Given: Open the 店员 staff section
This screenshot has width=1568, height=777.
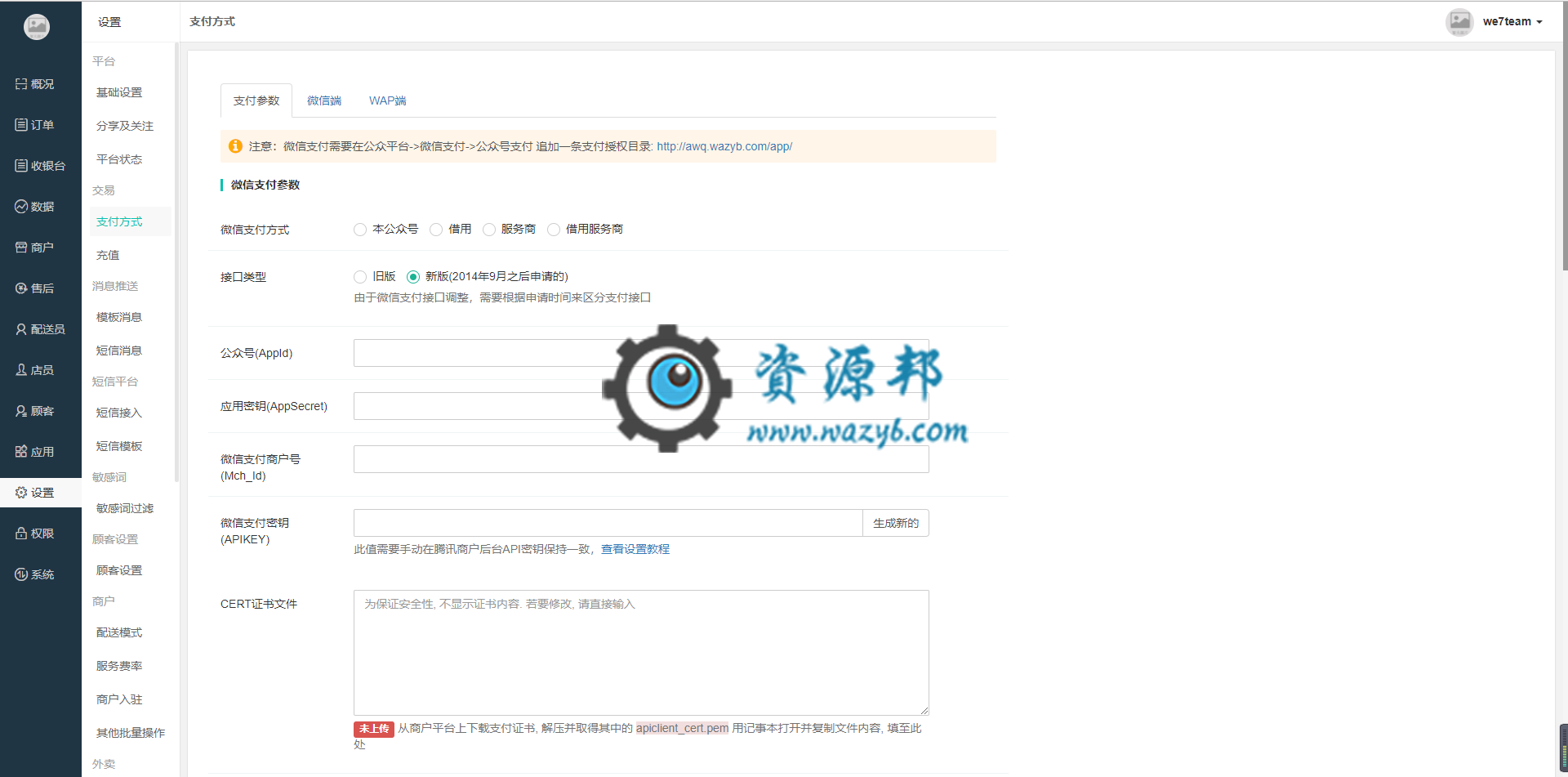Looking at the screenshot, I should point(34,370).
